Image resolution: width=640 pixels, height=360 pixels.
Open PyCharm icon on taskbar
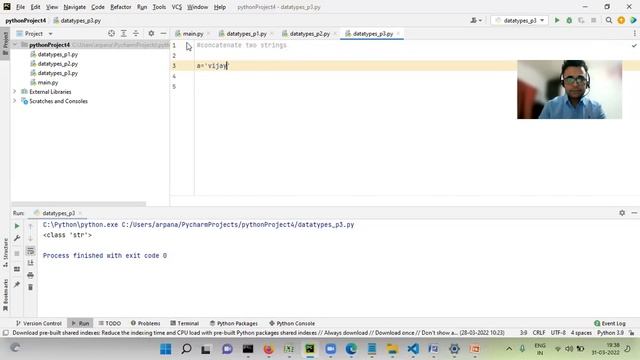point(310,349)
